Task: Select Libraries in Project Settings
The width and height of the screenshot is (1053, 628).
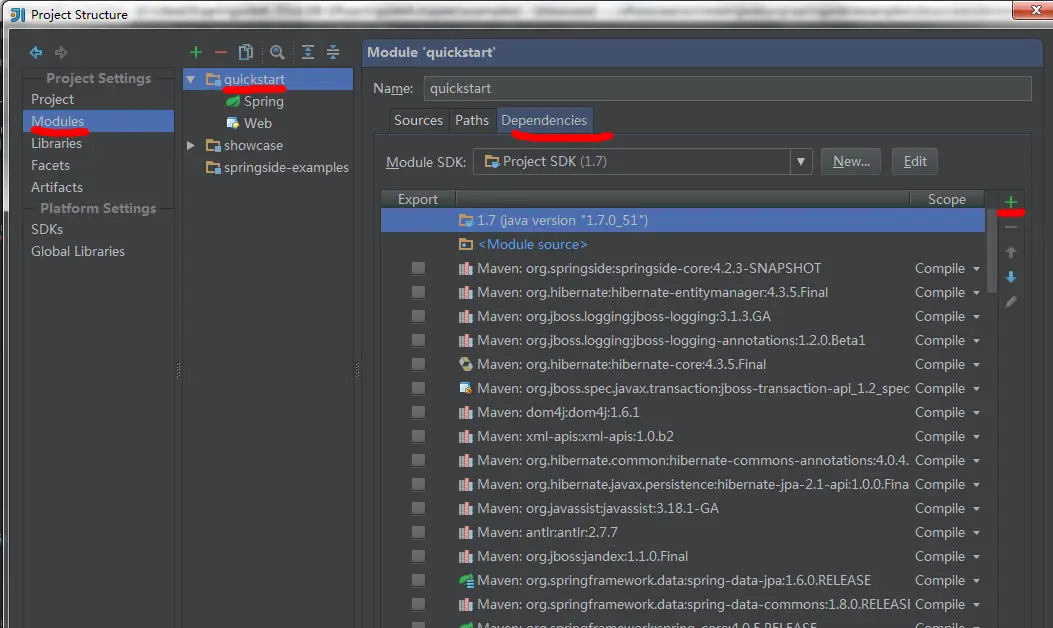Action: 56,143
